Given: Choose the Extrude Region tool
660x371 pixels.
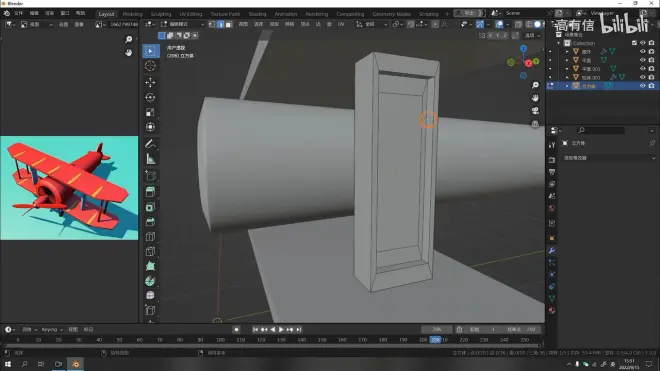Looking at the screenshot, I should 150,192.
